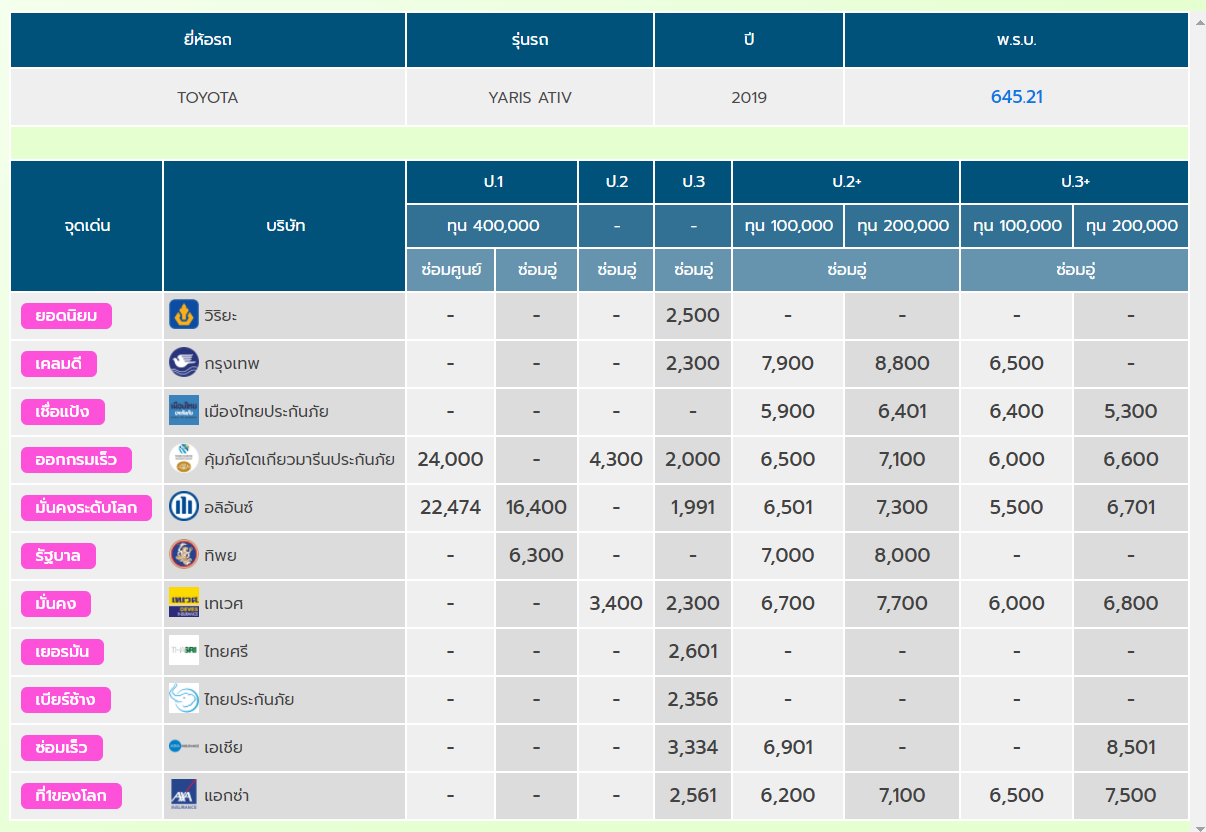This screenshot has height=832, width=1206.
Task: Click the pink ที่1ของโลก badge
Action: coord(71,796)
